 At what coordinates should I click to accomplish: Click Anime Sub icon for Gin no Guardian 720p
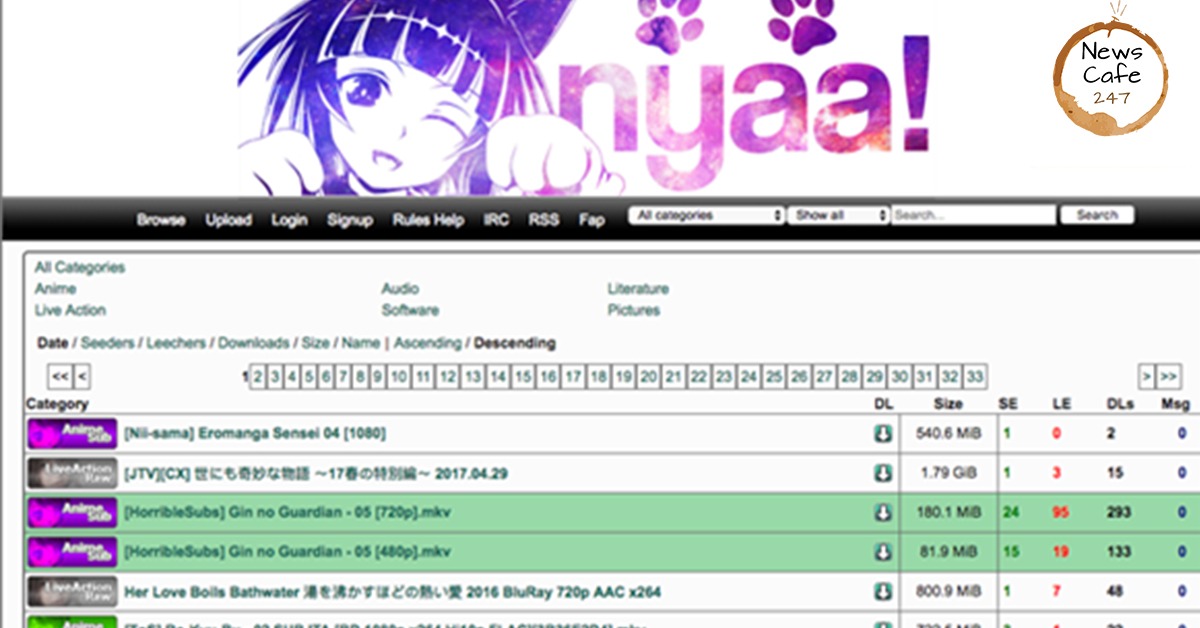(x=72, y=512)
